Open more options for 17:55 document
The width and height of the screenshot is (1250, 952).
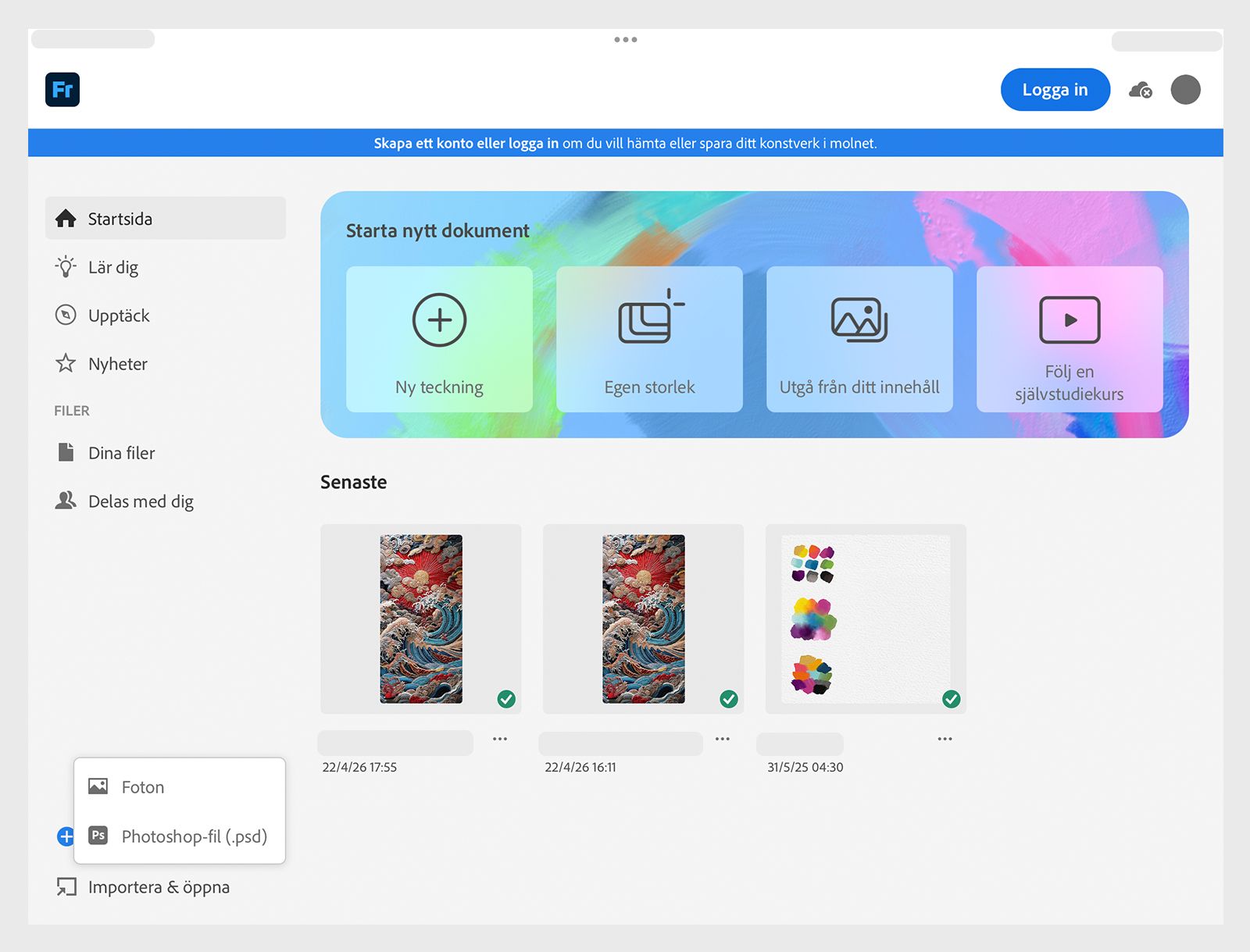coord(500,739)
